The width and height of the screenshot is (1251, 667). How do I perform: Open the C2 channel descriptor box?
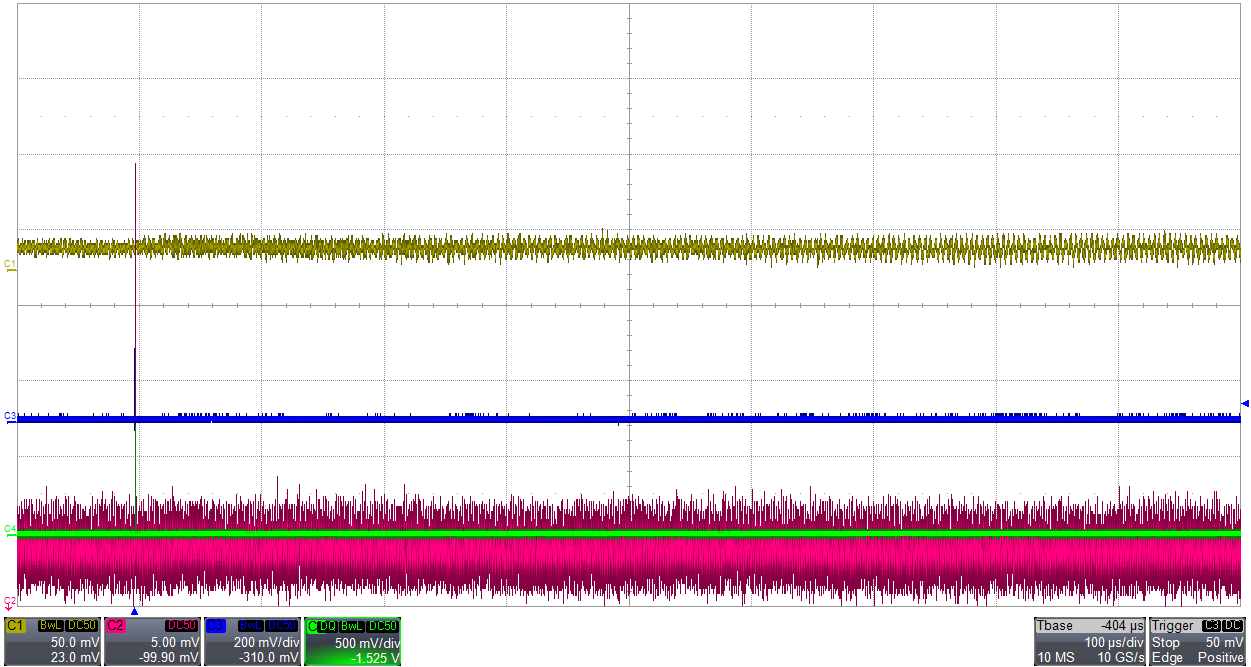pyautogui.click(x=152, y=641)
